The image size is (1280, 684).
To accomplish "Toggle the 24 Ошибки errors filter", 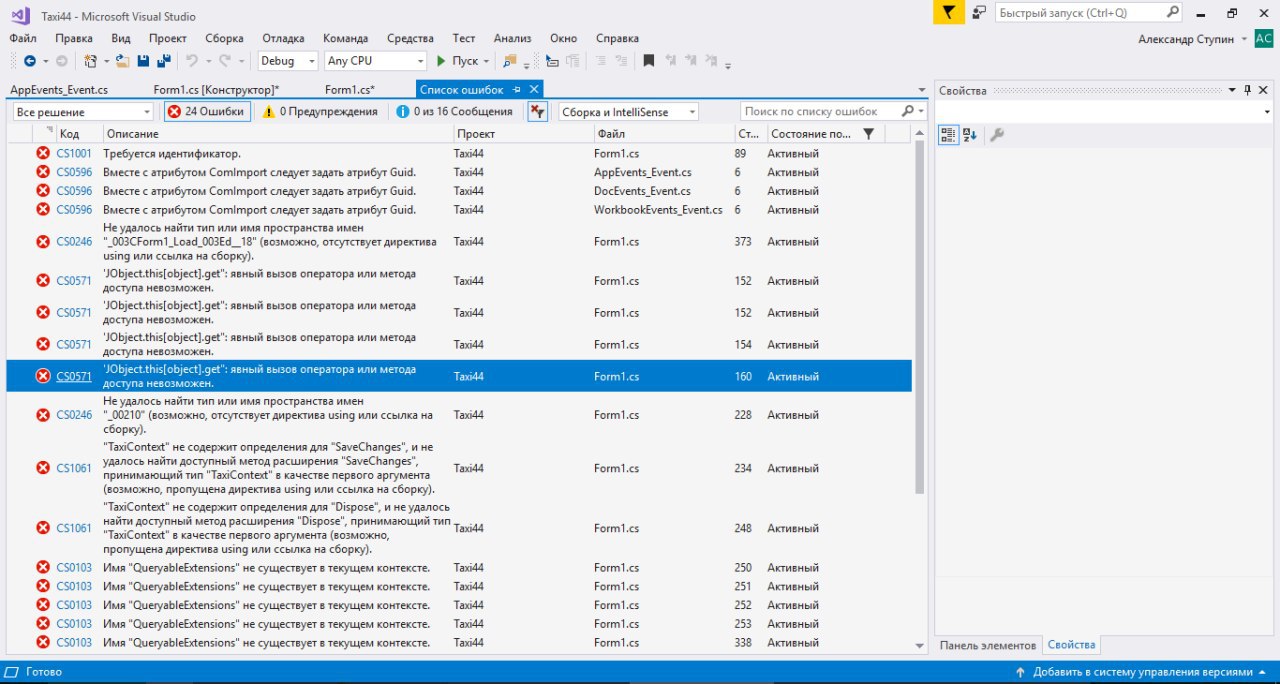I will (206, 112).
